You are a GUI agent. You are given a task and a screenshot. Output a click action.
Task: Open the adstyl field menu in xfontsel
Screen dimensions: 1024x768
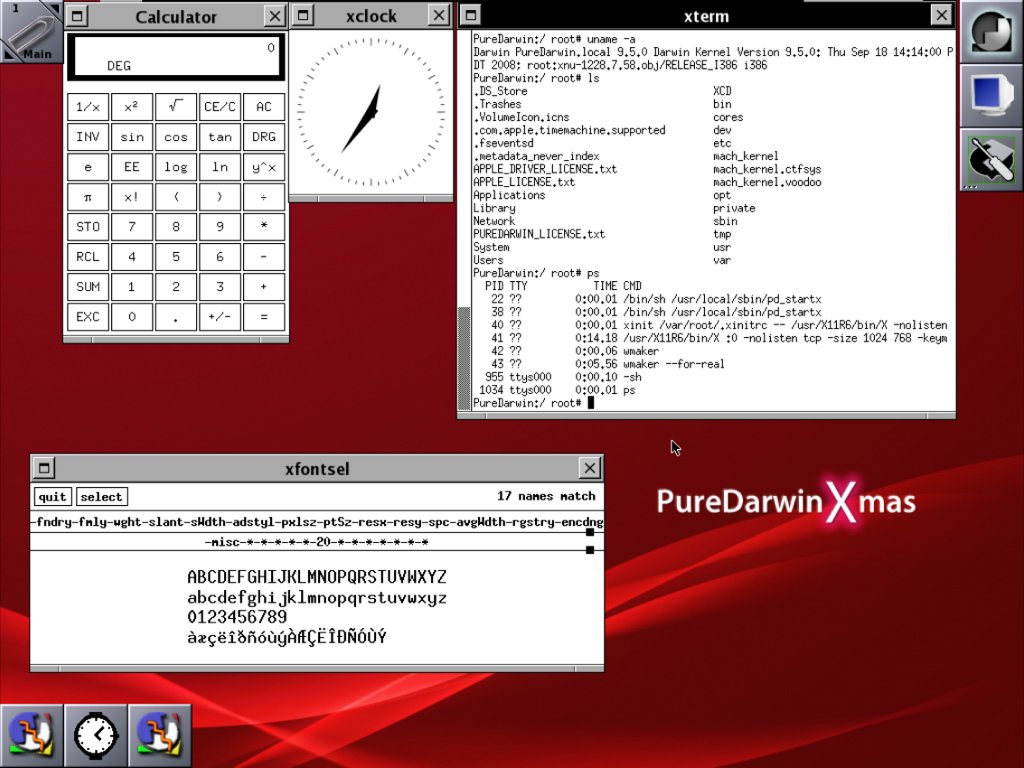coord(255,522)
